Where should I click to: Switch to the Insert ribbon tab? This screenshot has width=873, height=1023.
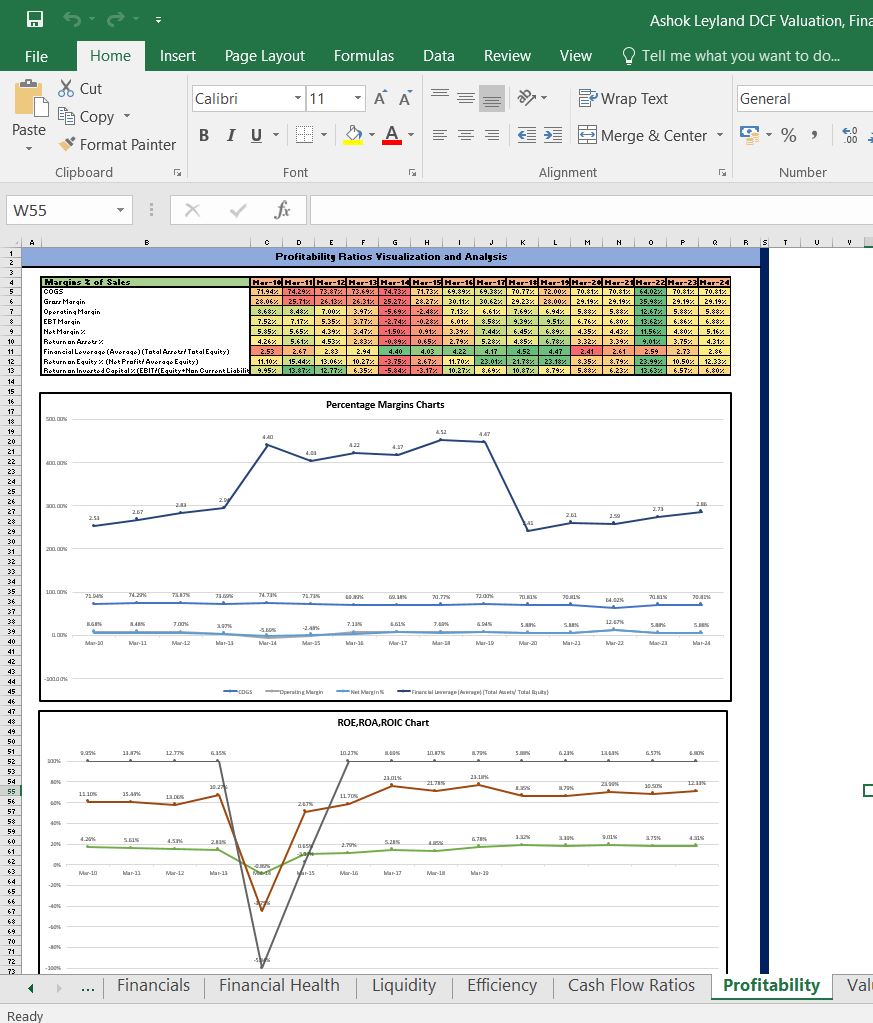coord(177,56)
